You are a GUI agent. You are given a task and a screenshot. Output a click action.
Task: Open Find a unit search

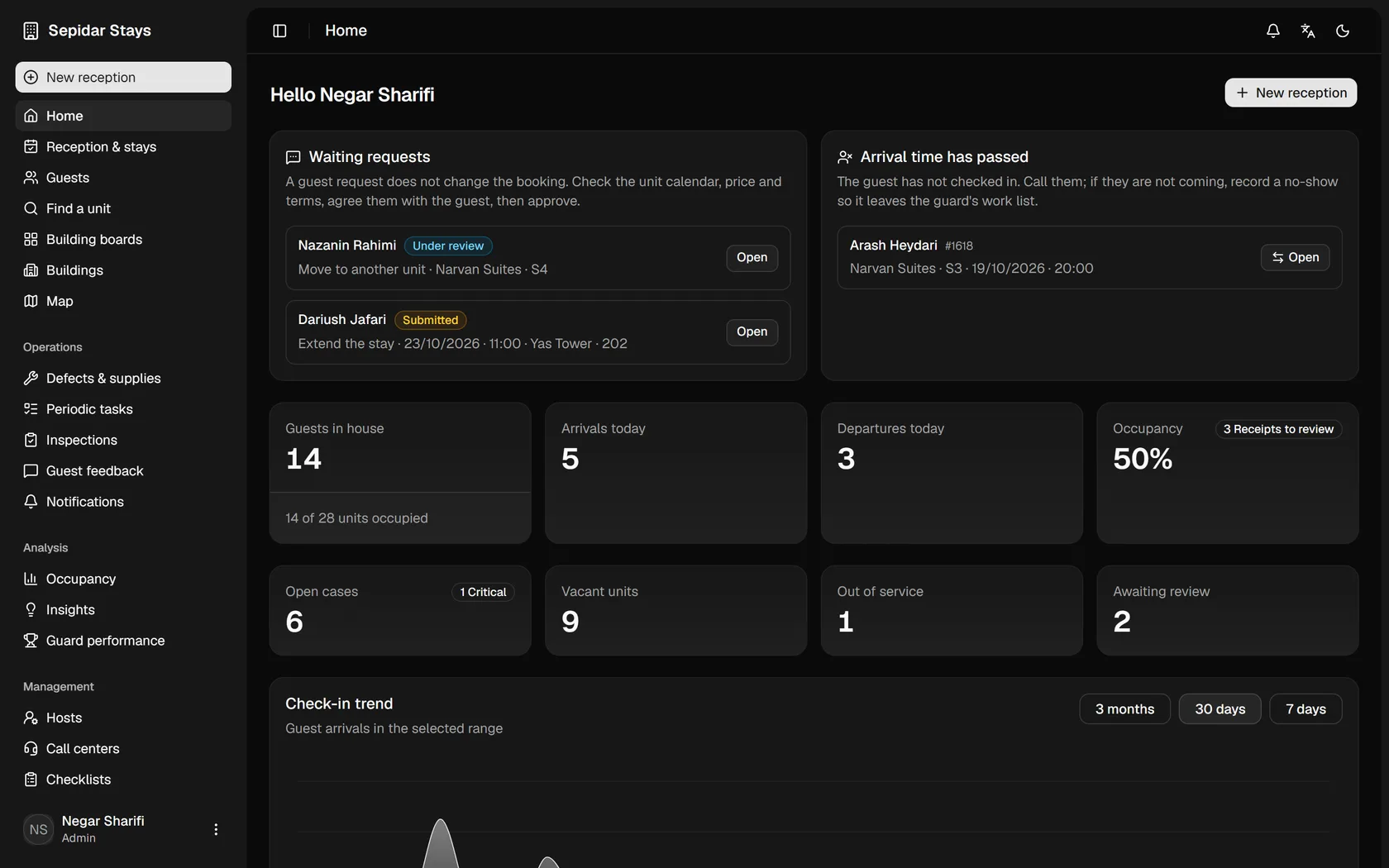[123, 208]
